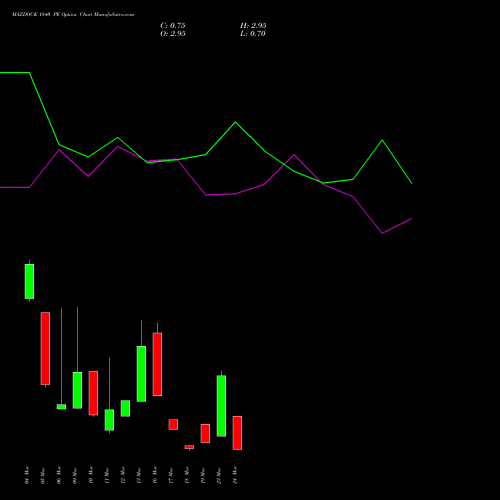Click the 10 Mar date axis label
Viewport: 500px width, 500px height.
click(x=91, y=475)
